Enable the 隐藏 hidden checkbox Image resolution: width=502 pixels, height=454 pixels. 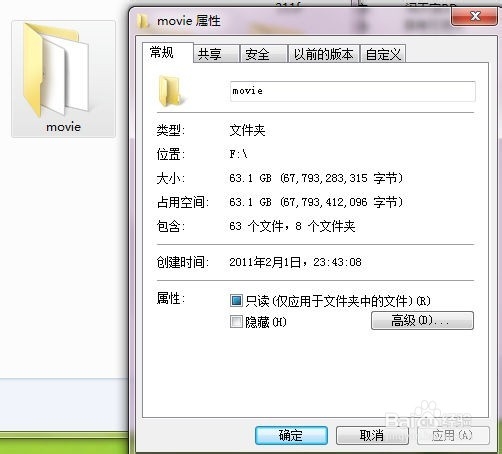click(236, 322)
